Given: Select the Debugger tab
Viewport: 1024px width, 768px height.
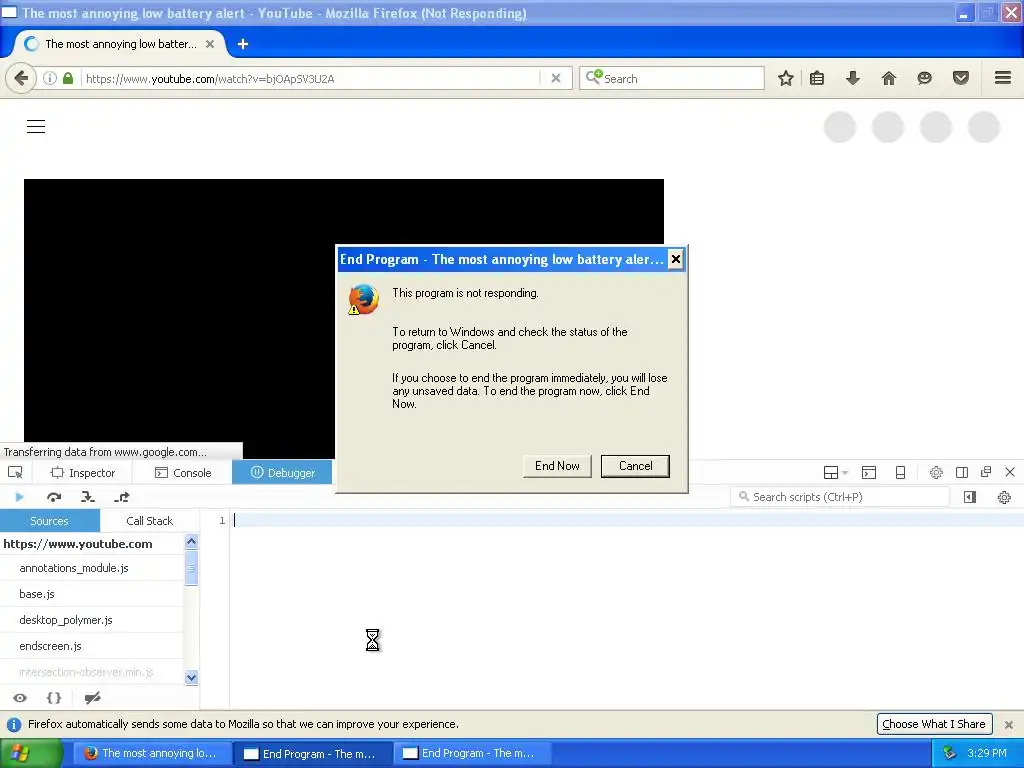Looking at the screenshot, I should click(283, 473).
